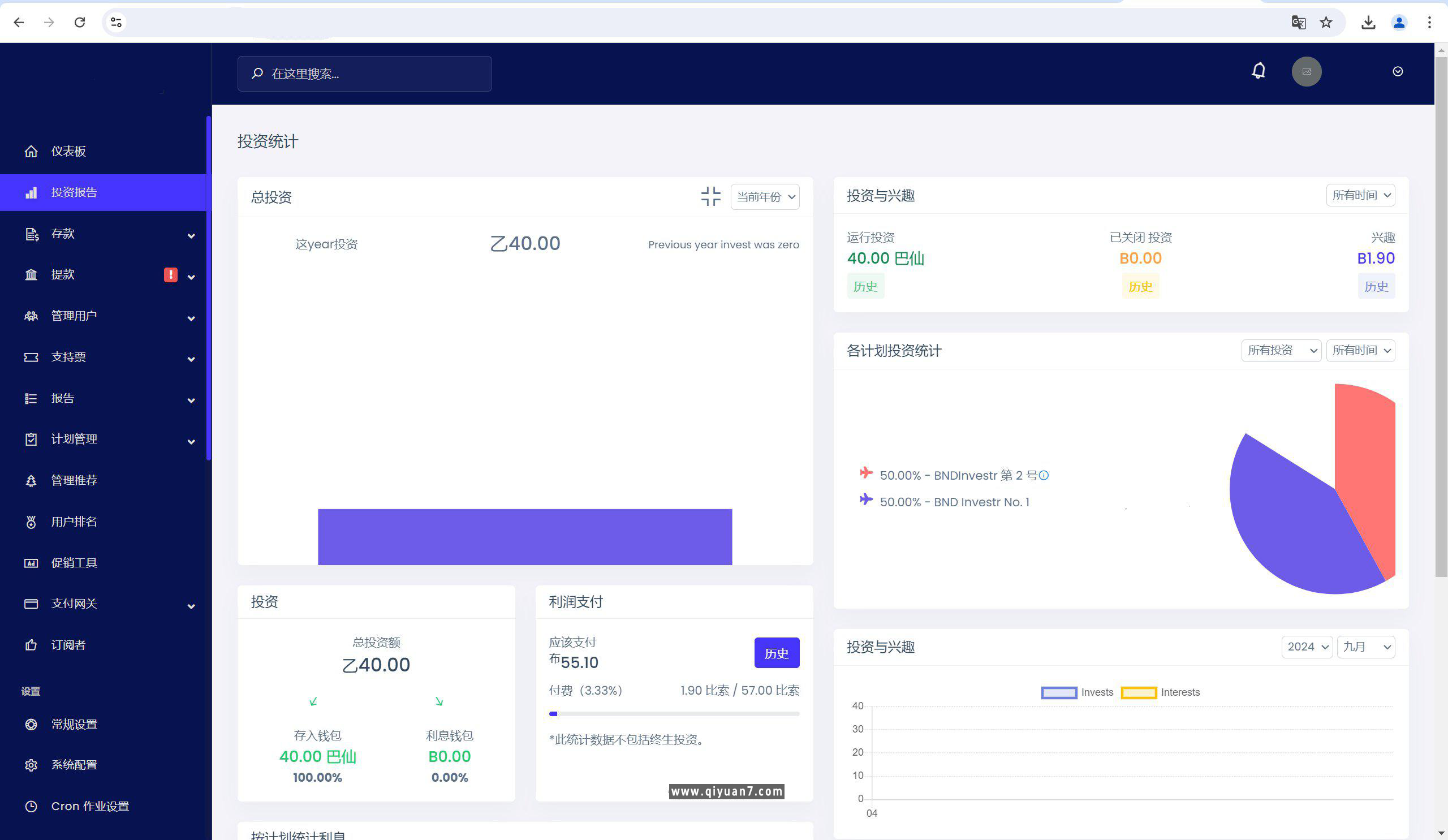Click the blue 历史 button in 利润支付
Screen dimensions: 1448x840
click(x=776, y=653)
